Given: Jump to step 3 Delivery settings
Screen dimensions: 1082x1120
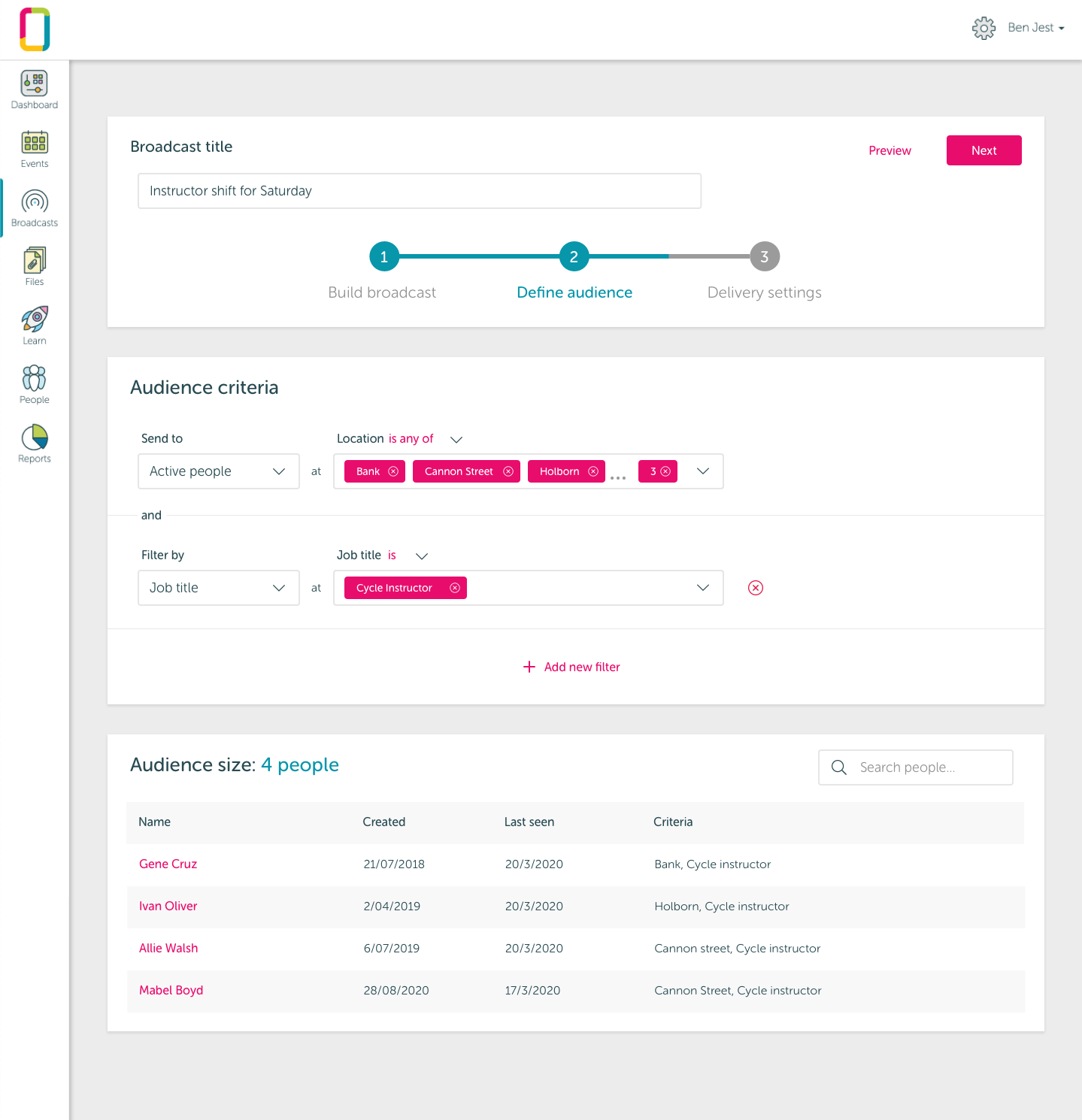Looking at the screenshot, I should (x=764, y=256).
